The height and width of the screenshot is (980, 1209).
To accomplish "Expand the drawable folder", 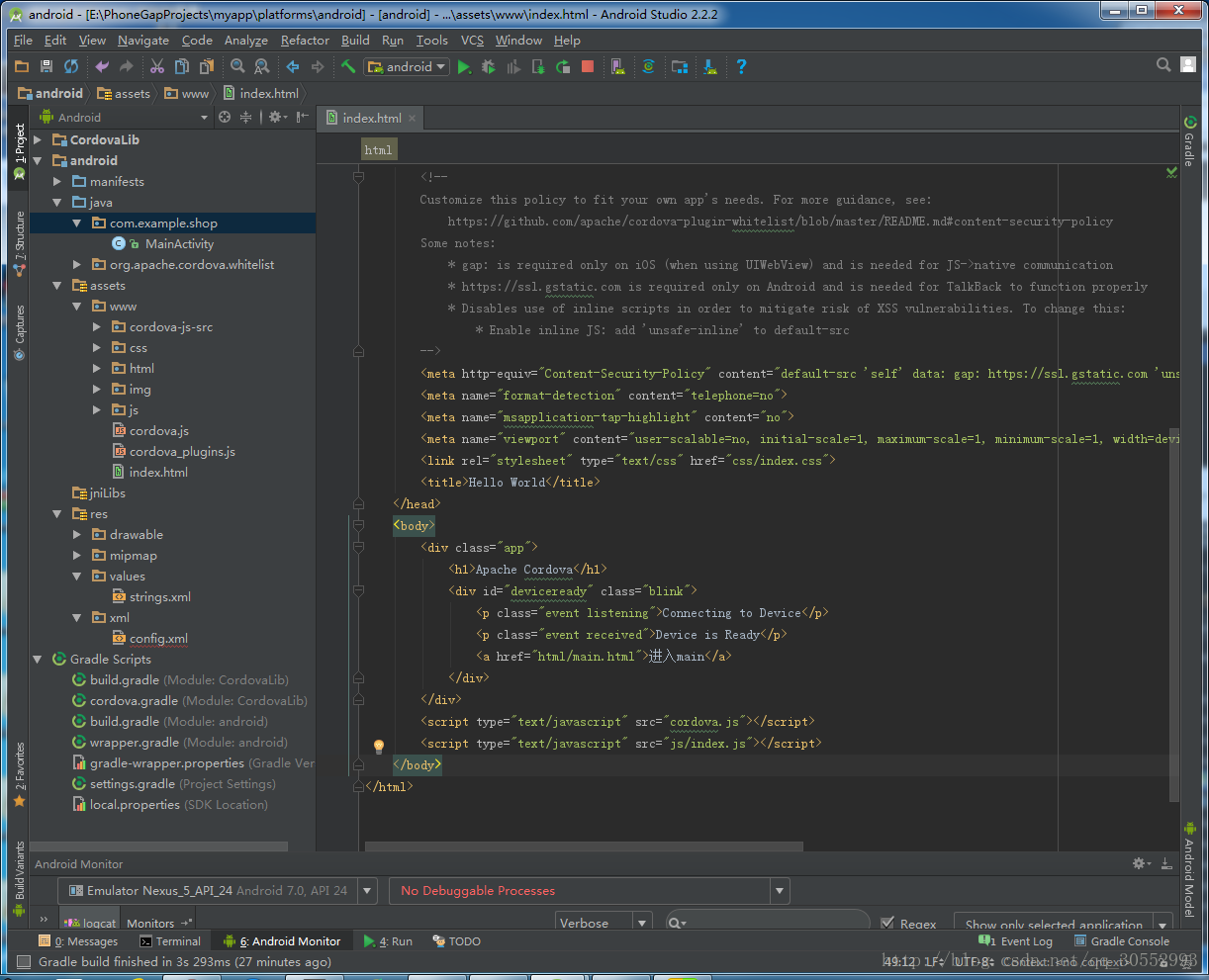I will [x=77, y=534].
